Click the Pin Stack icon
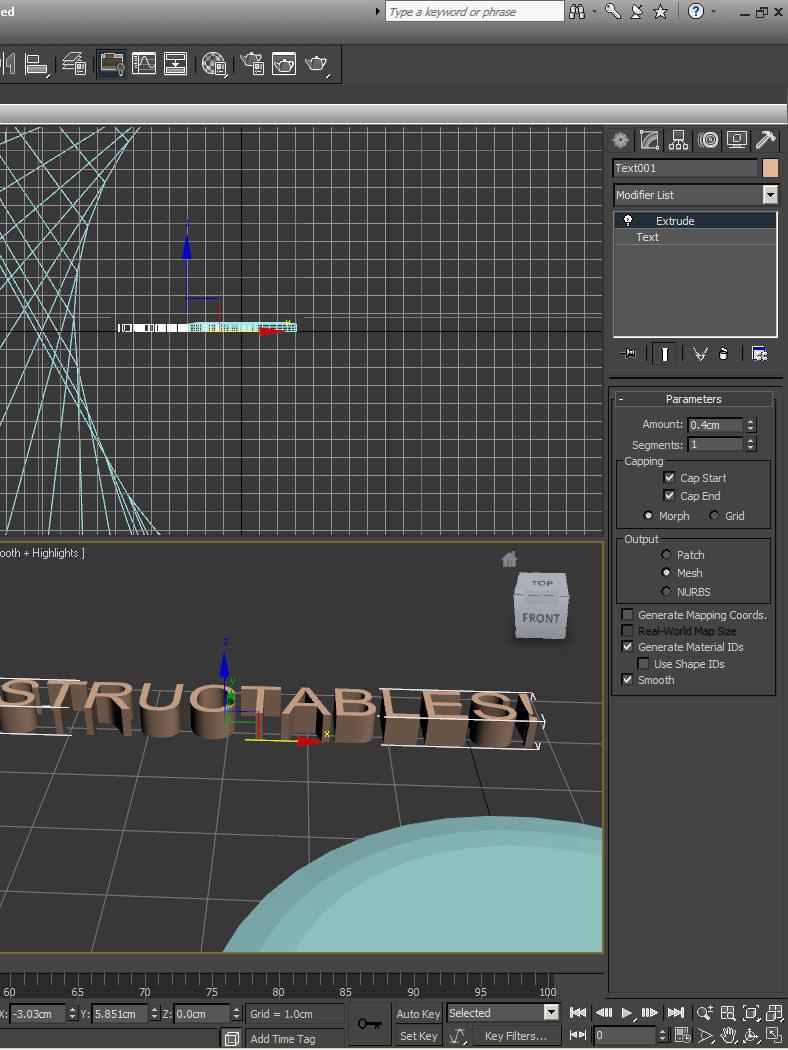Screen dimensions: 788x1050 click(628, 354)
